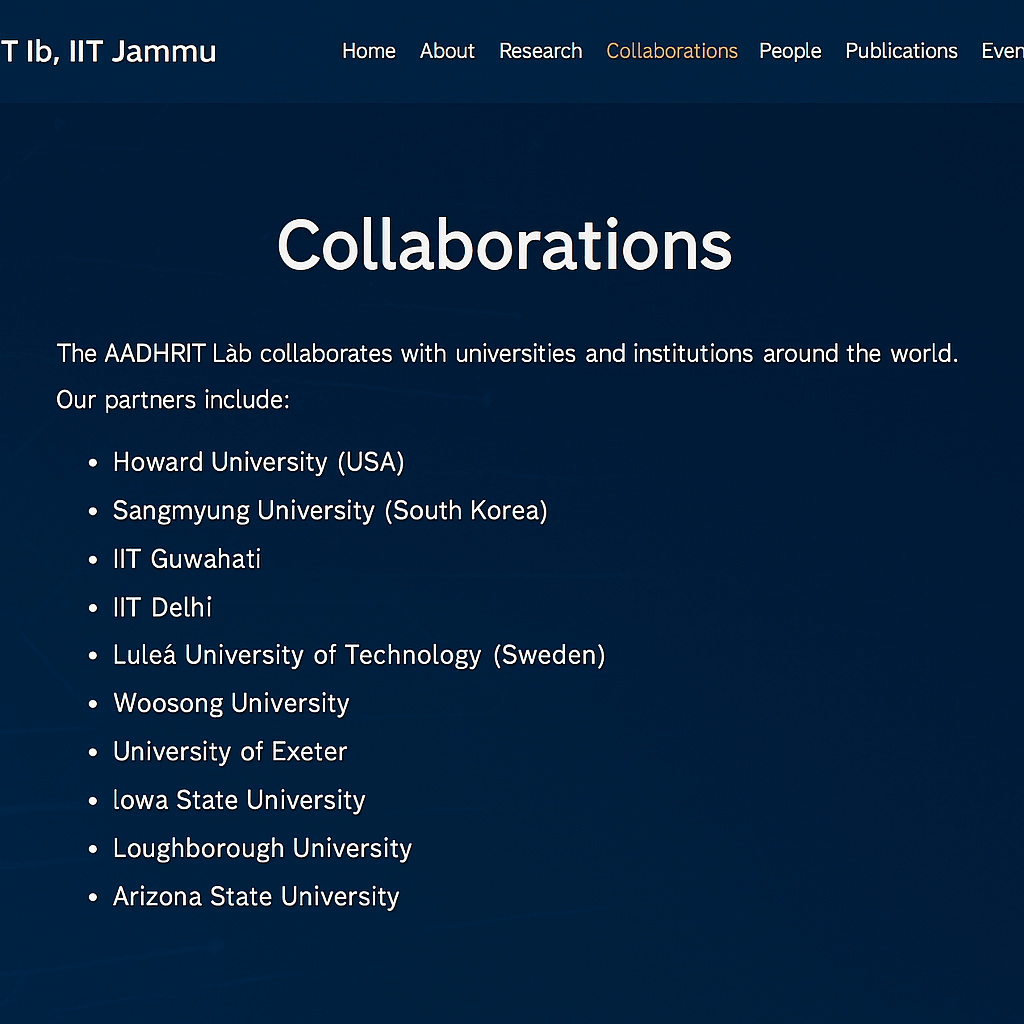This screenshot has width=1024, height=1024.
Task: Select Howard University (USA) list entry
Action: point(258,462)
